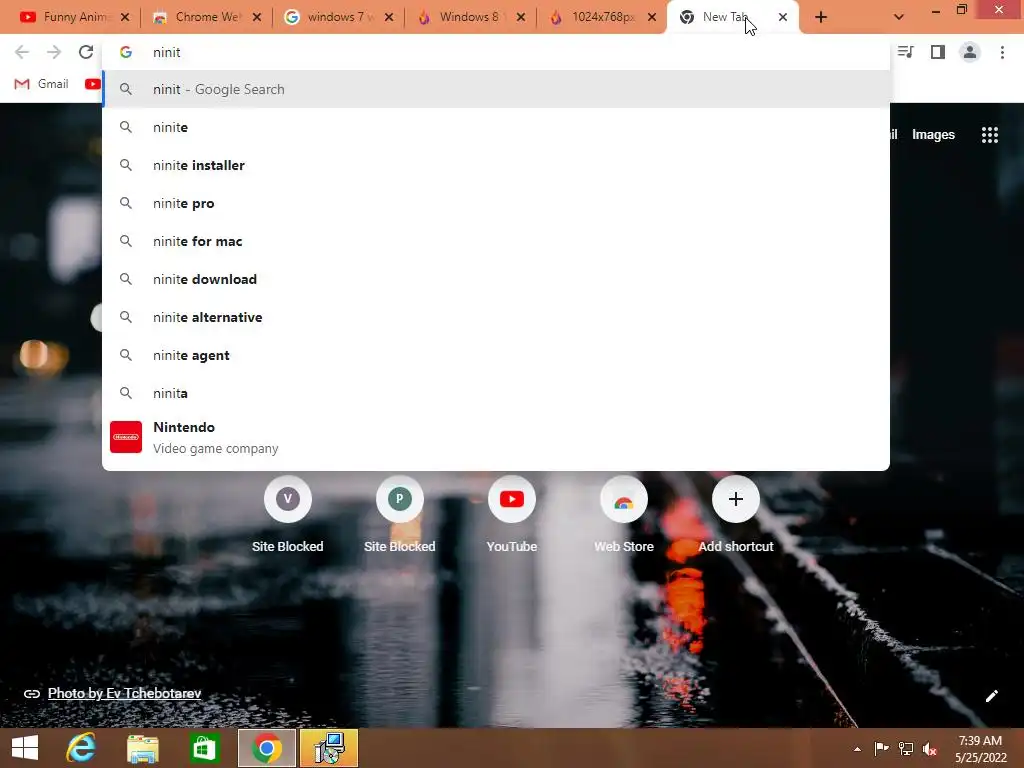Click the Windows Start button
Screen dimensions: 1024x768
point(25,748)
